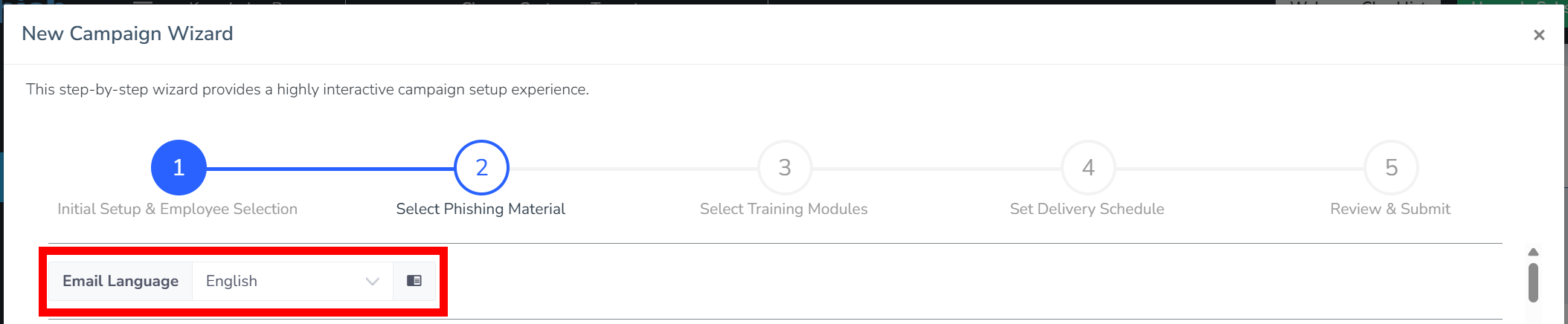
Task: Click the New Campaign Wizard title
Action: tap(127, 33)
